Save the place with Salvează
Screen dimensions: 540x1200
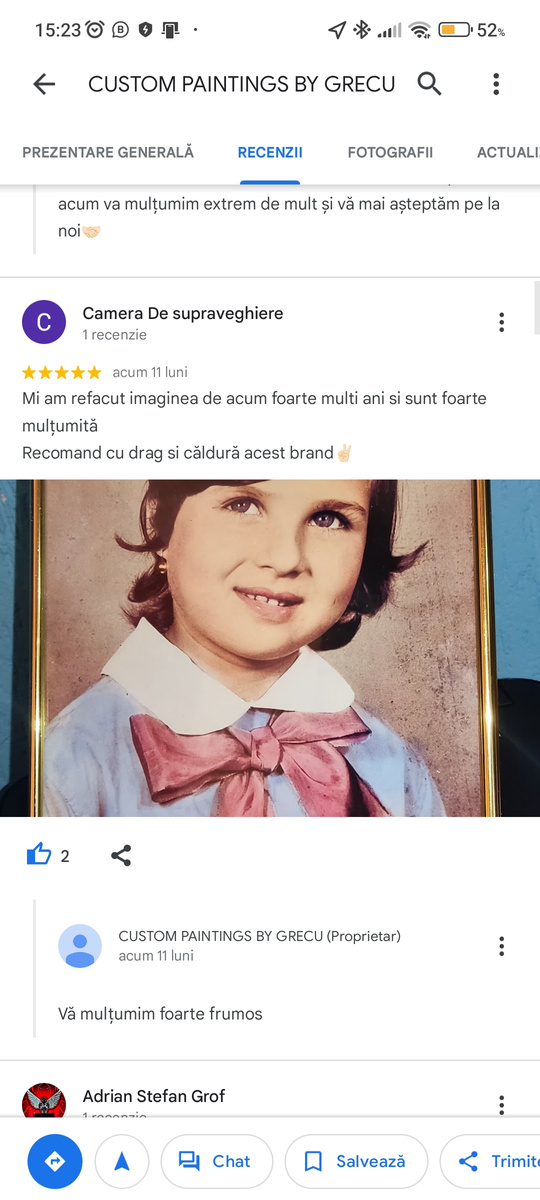356,1161
